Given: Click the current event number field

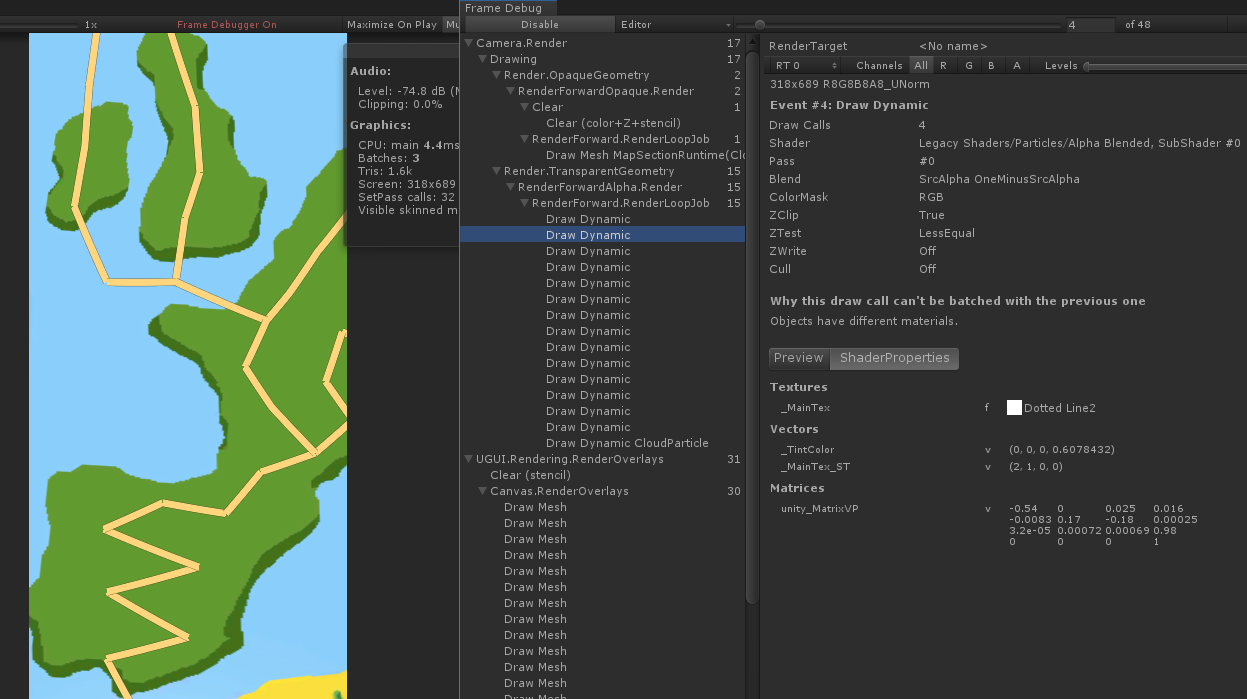Looking at the screenshot, I should 1089,25.
